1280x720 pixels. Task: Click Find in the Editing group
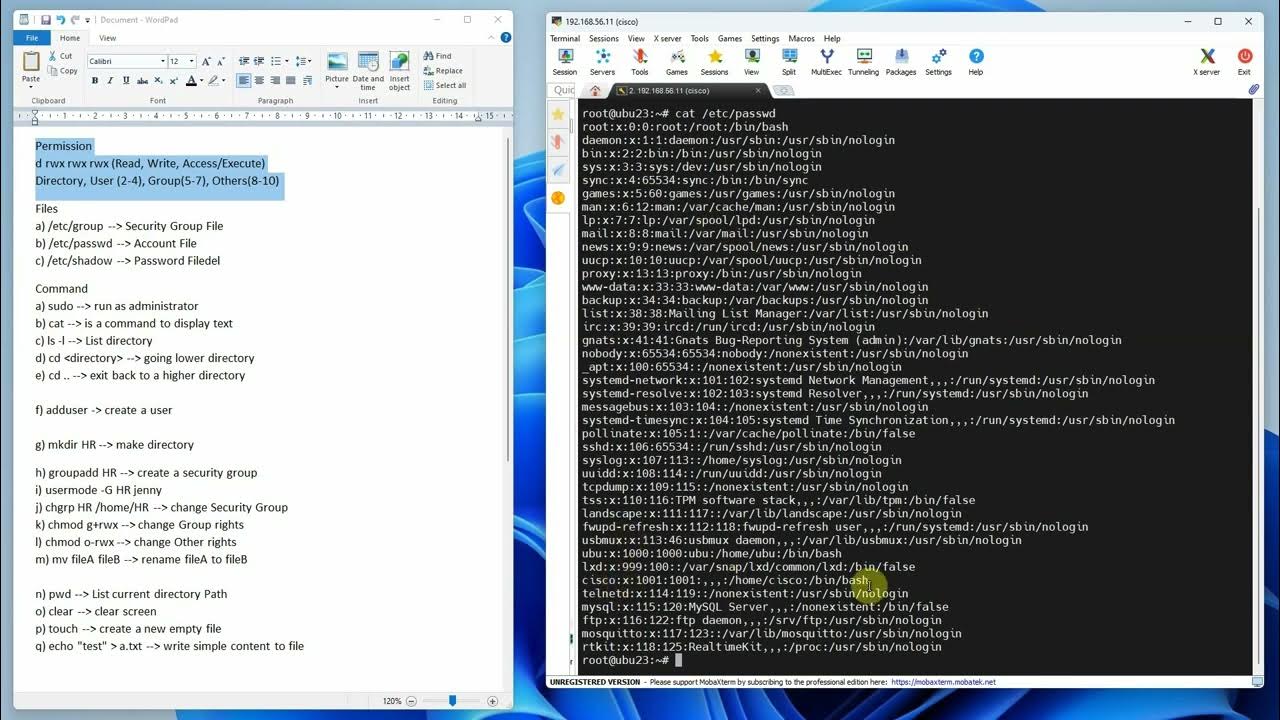tap(437, 56)
